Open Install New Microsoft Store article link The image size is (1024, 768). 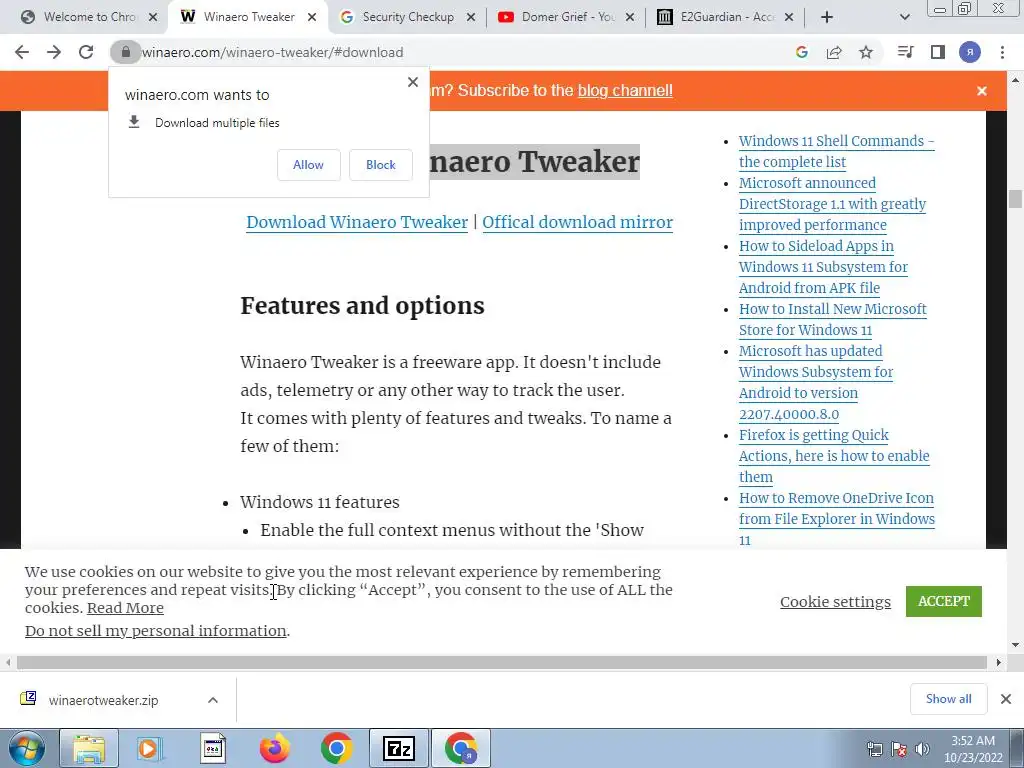833,319
